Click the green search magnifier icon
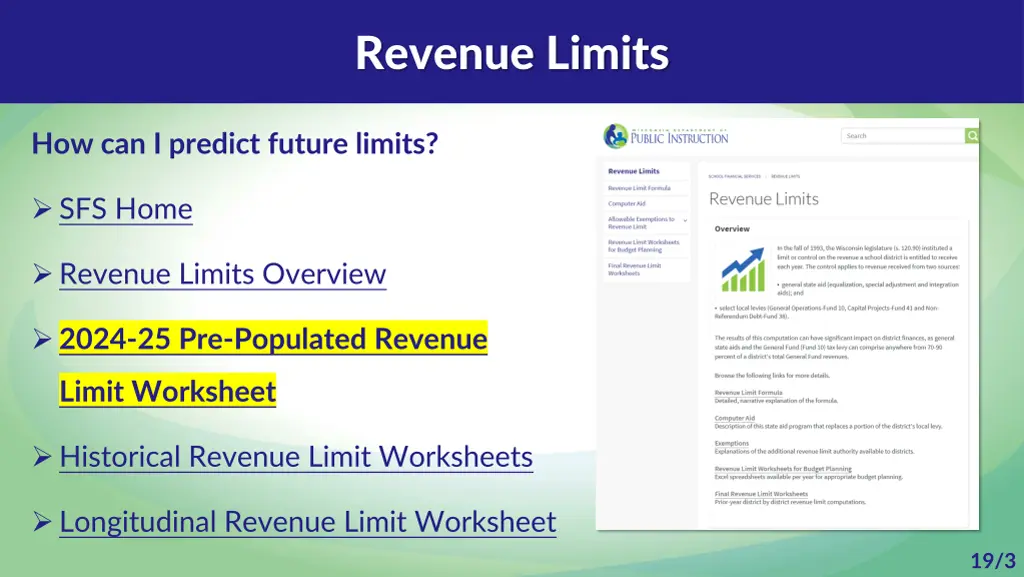Image resolution: width=1024 pixels, height=577 pixels. (x=972, y=136)
